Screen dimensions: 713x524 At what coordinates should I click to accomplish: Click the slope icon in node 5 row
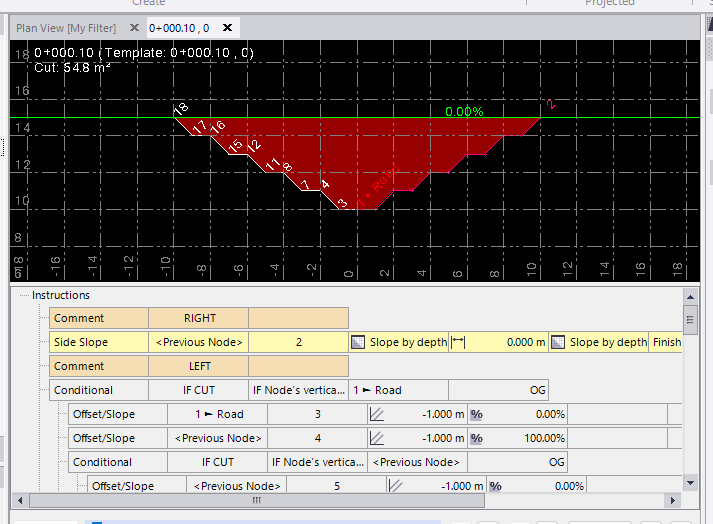tap(396, 486)
